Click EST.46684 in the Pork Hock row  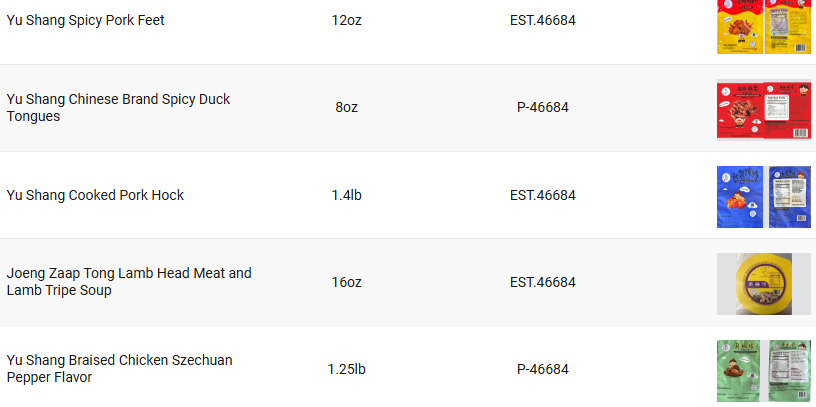coord(543,195)
